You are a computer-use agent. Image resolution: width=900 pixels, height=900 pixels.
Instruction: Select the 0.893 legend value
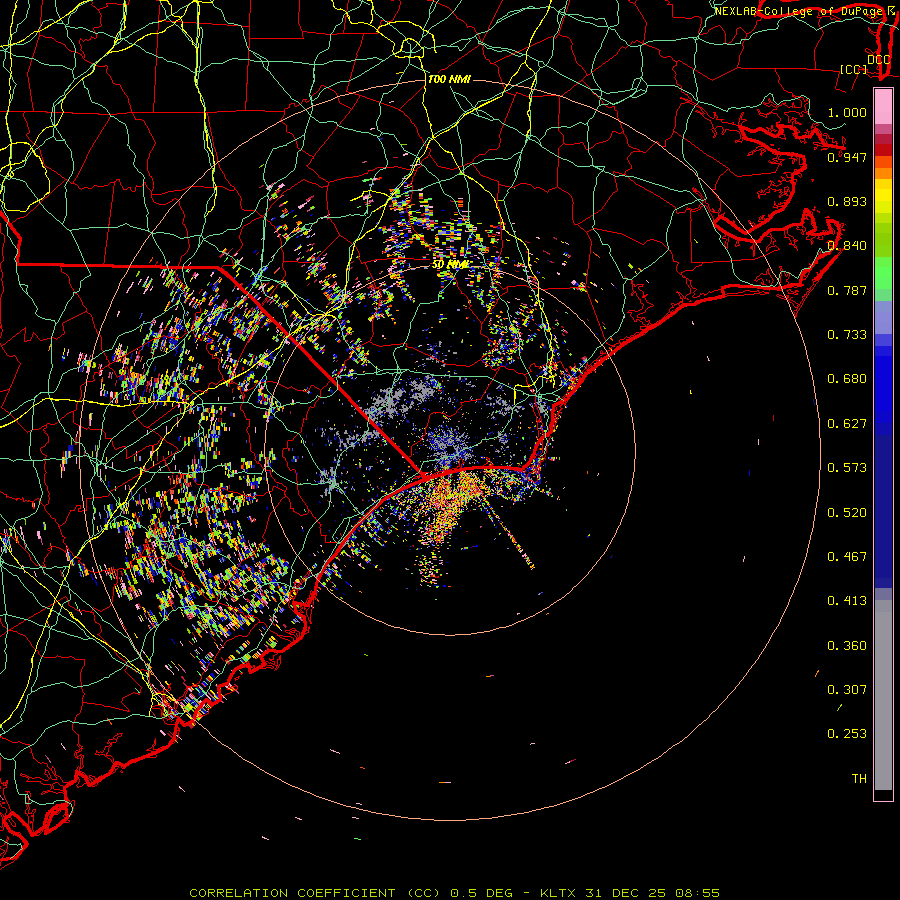pyautogui.click(x=847, y=201)
